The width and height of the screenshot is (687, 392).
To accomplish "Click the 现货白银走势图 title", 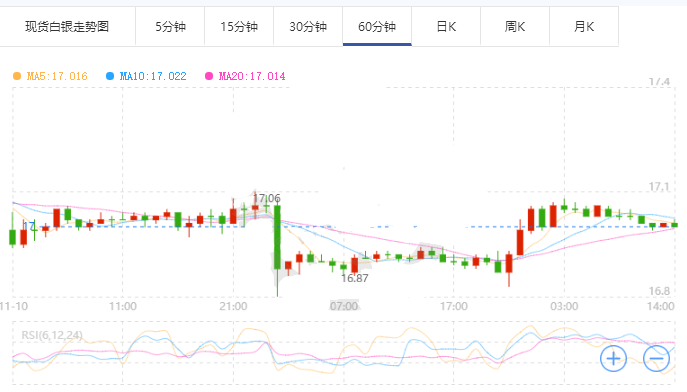I will [x=67, y=27].
